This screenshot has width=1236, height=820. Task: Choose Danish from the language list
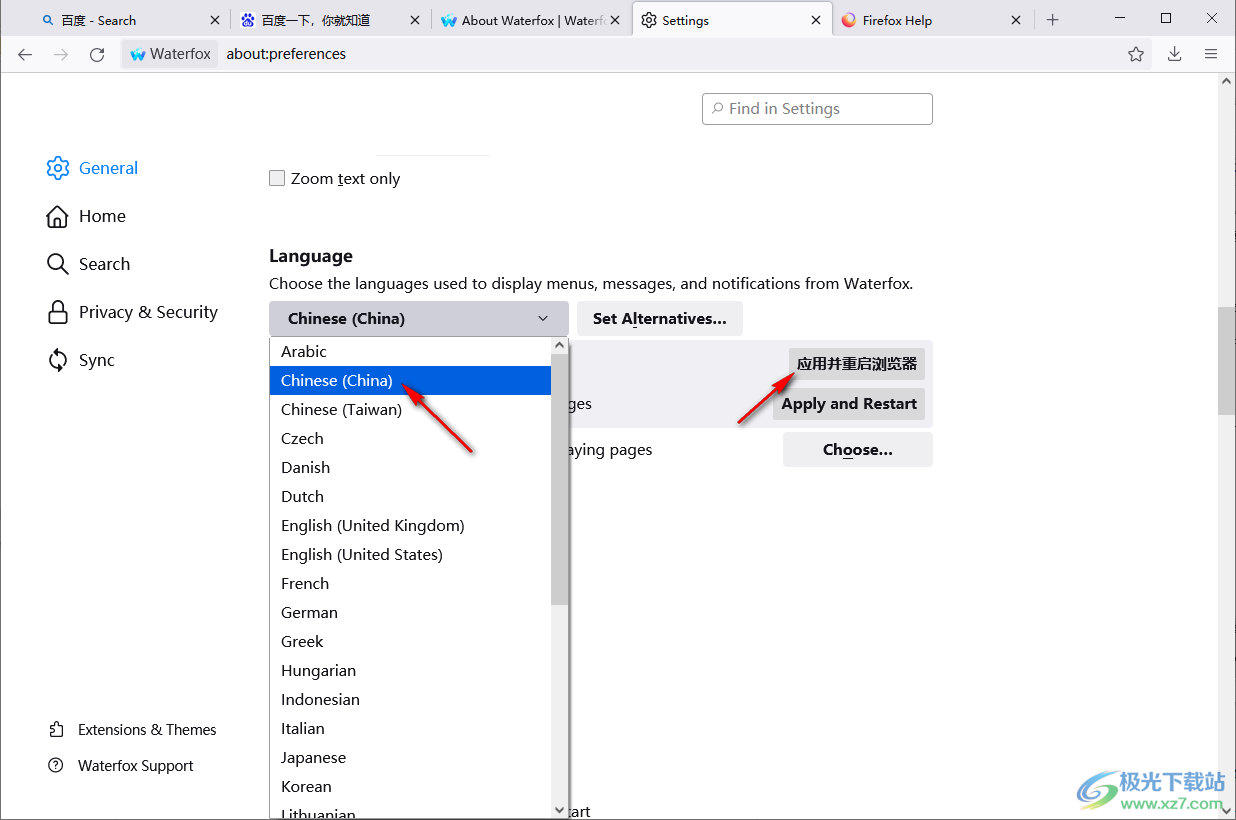click(410, 467)
